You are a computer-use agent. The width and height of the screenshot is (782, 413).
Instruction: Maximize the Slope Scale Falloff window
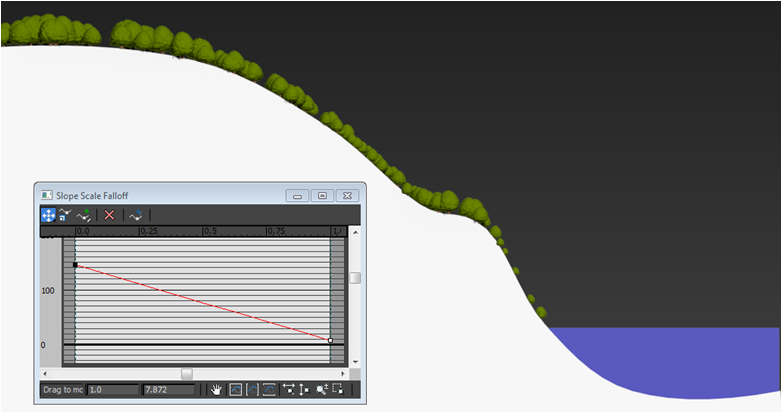pos(322,196)
